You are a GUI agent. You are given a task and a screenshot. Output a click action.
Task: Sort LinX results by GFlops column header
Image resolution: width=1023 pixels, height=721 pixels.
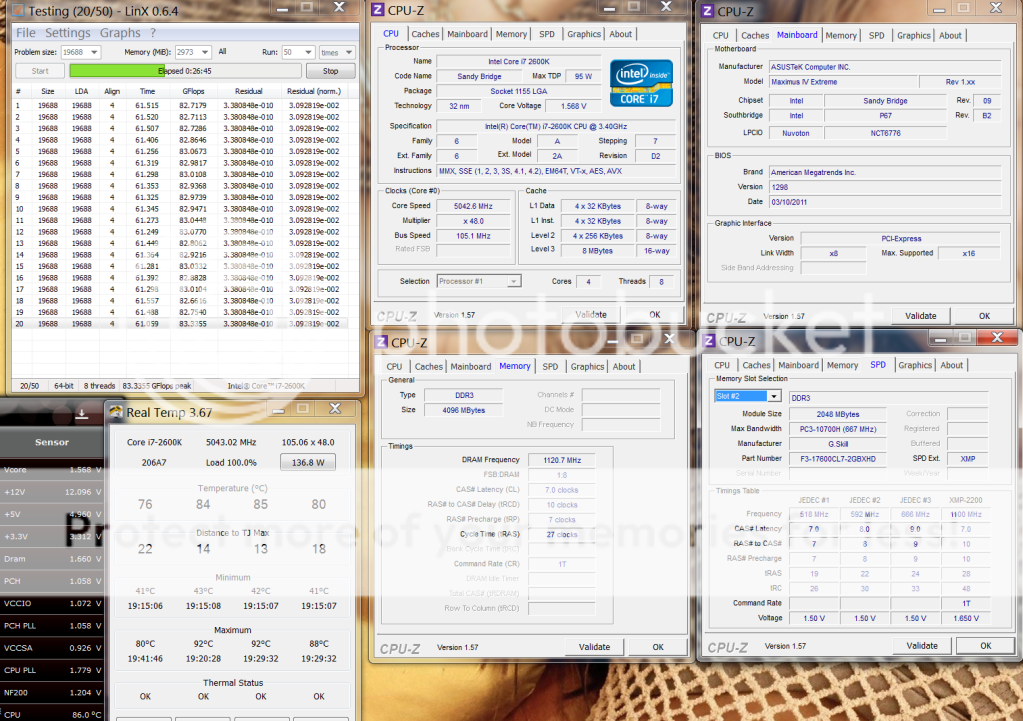coord(193,91)
